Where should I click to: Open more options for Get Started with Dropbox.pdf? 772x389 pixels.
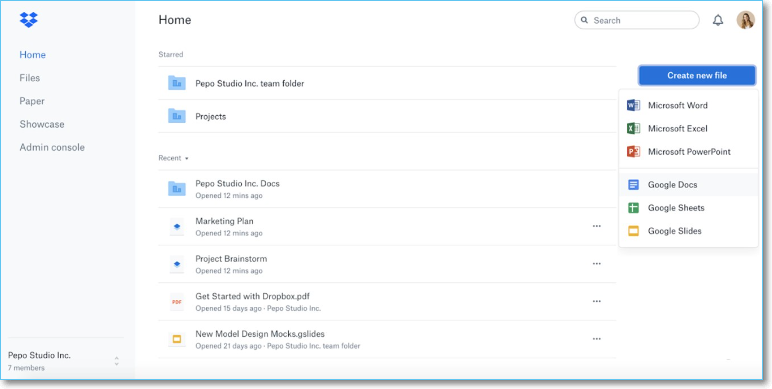pyautogui.click(x=597, y=301)
